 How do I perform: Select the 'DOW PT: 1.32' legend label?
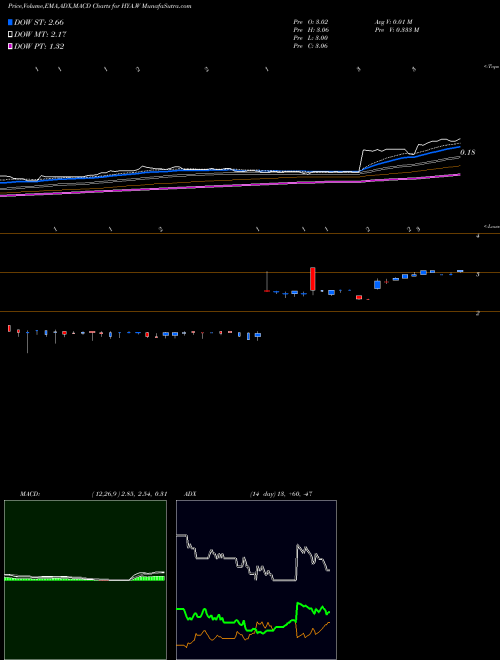coord(39,47)
